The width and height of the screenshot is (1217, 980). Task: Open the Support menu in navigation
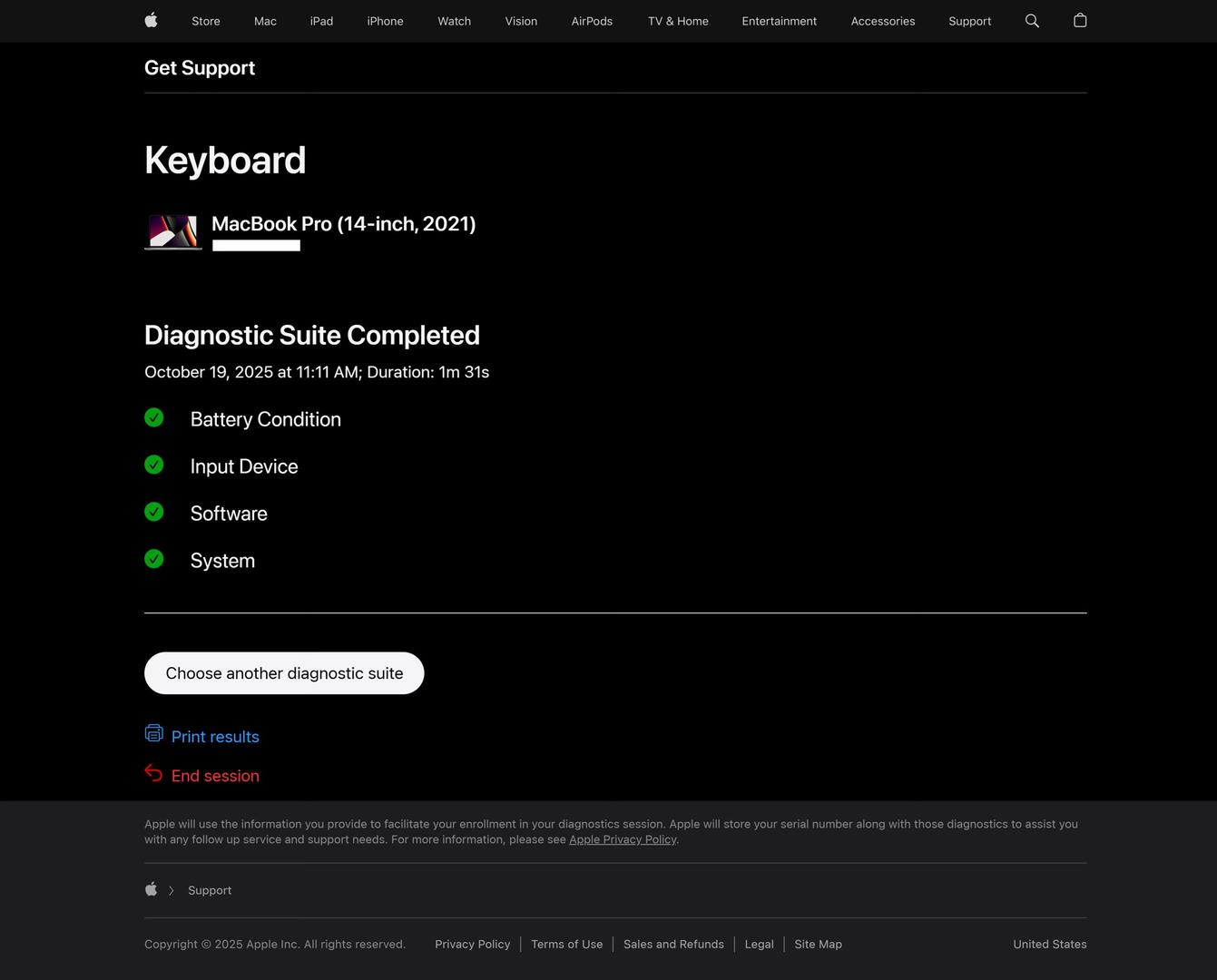tap(969, 21)
